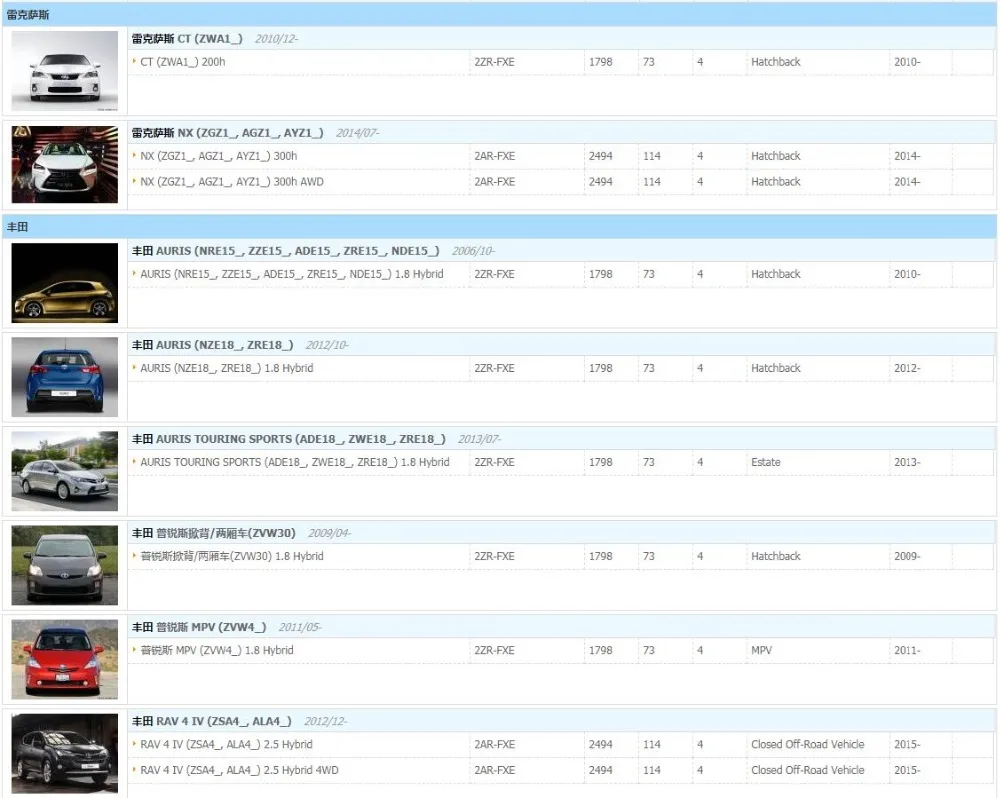Select variant RAV 4 IV 2.5 Hybrid 4WD
Viewport: 1000px width, 798px height.
(x=239, y=770)
